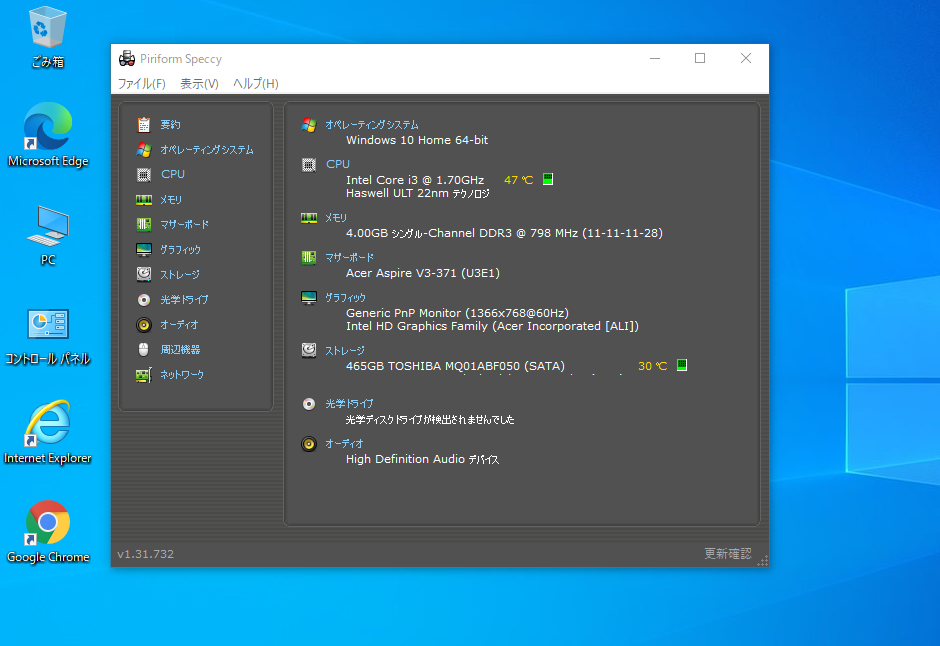Click the monitor icon in summary panel
The image size is (940, 646).
click(309, 298)
